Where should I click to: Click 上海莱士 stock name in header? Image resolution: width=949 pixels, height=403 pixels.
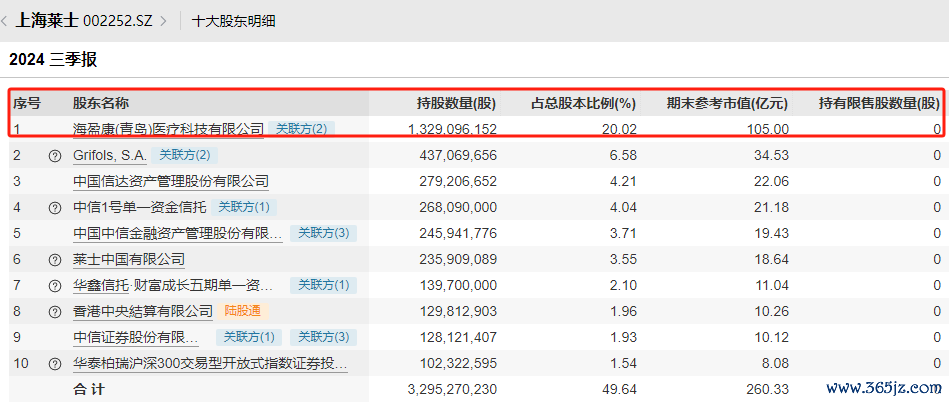[x=46, y=21]
